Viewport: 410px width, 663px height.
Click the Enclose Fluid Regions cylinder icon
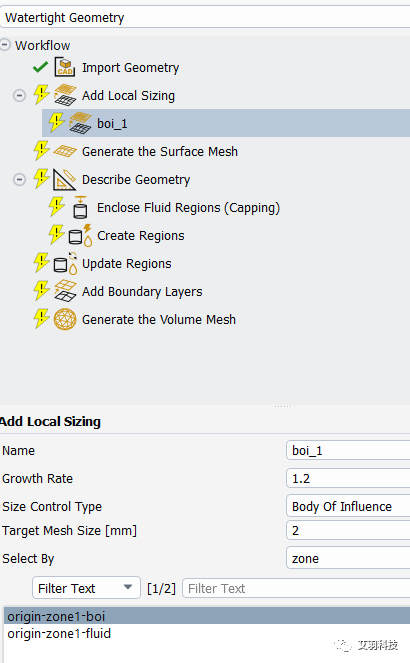point(80,207)
